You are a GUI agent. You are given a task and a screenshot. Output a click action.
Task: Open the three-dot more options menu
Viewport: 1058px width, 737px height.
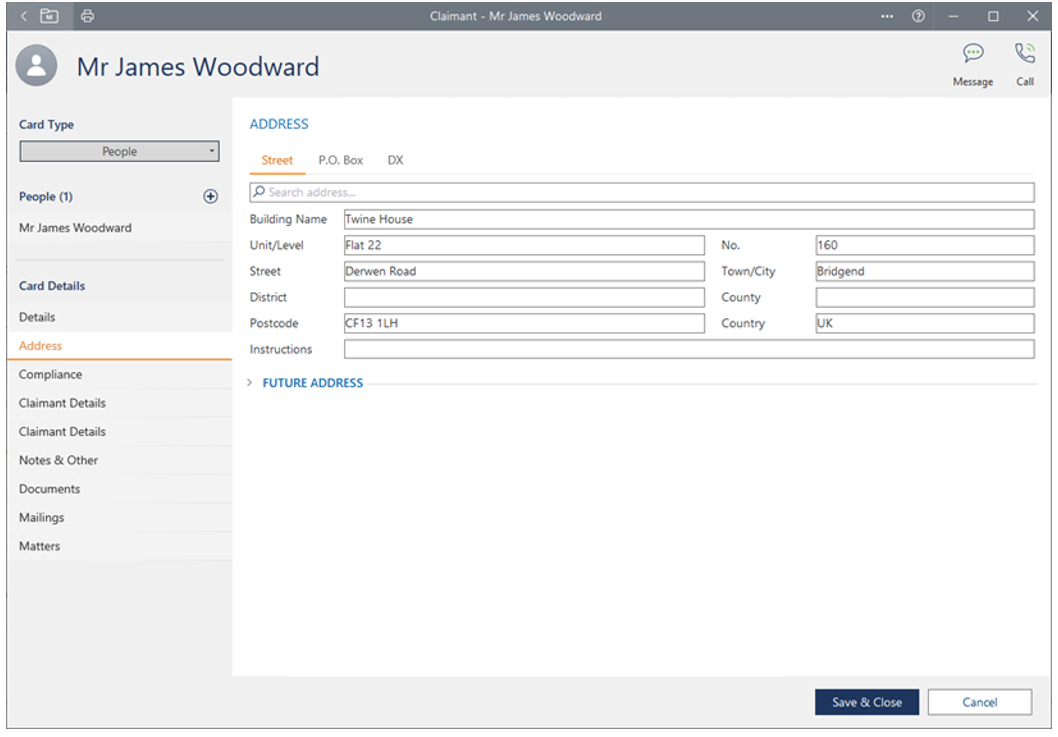pos(887,16)
